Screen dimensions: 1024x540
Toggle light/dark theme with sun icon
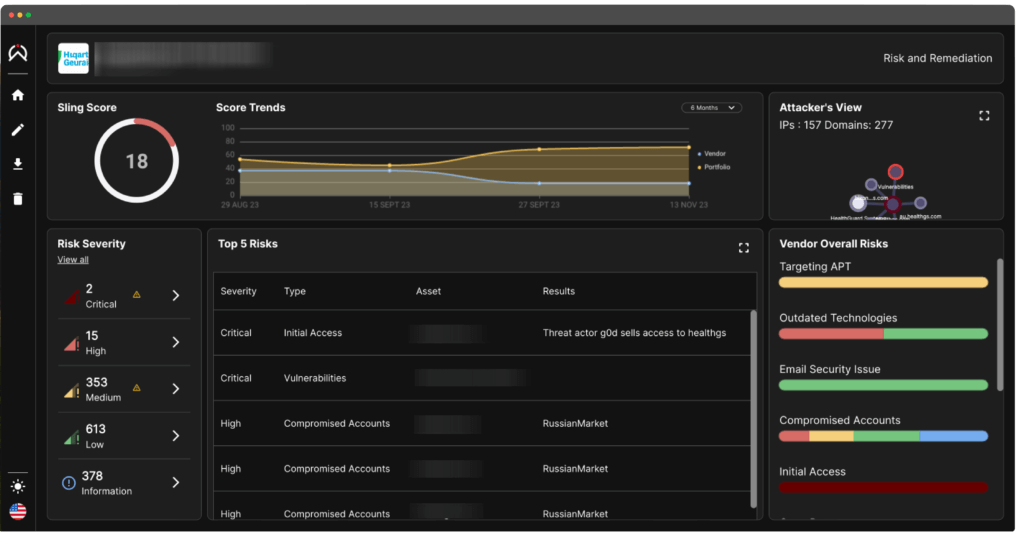coord(17,486)
